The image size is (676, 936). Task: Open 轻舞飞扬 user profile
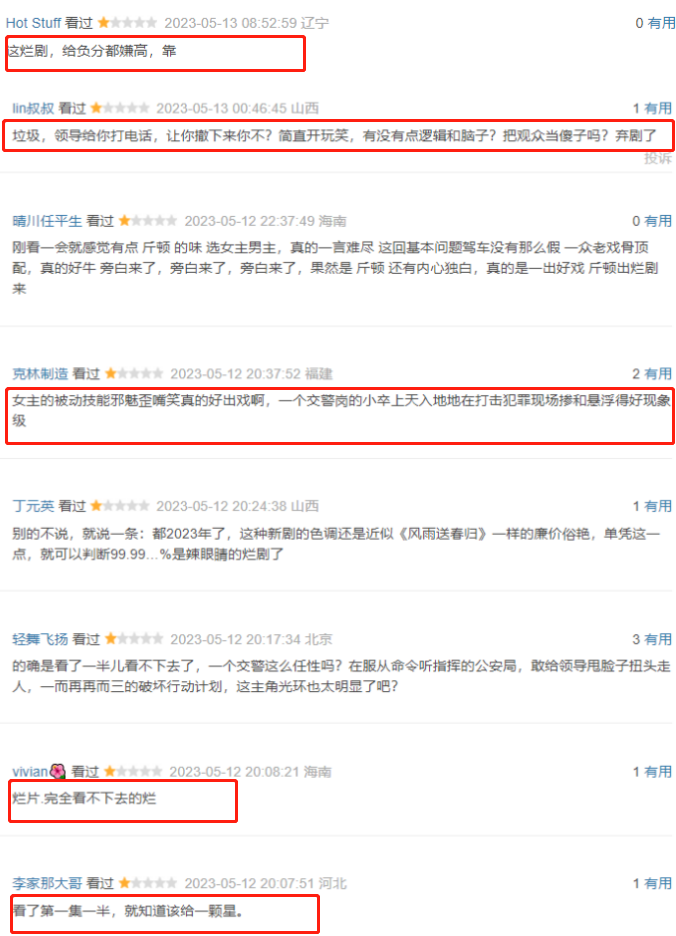point(40,639)
